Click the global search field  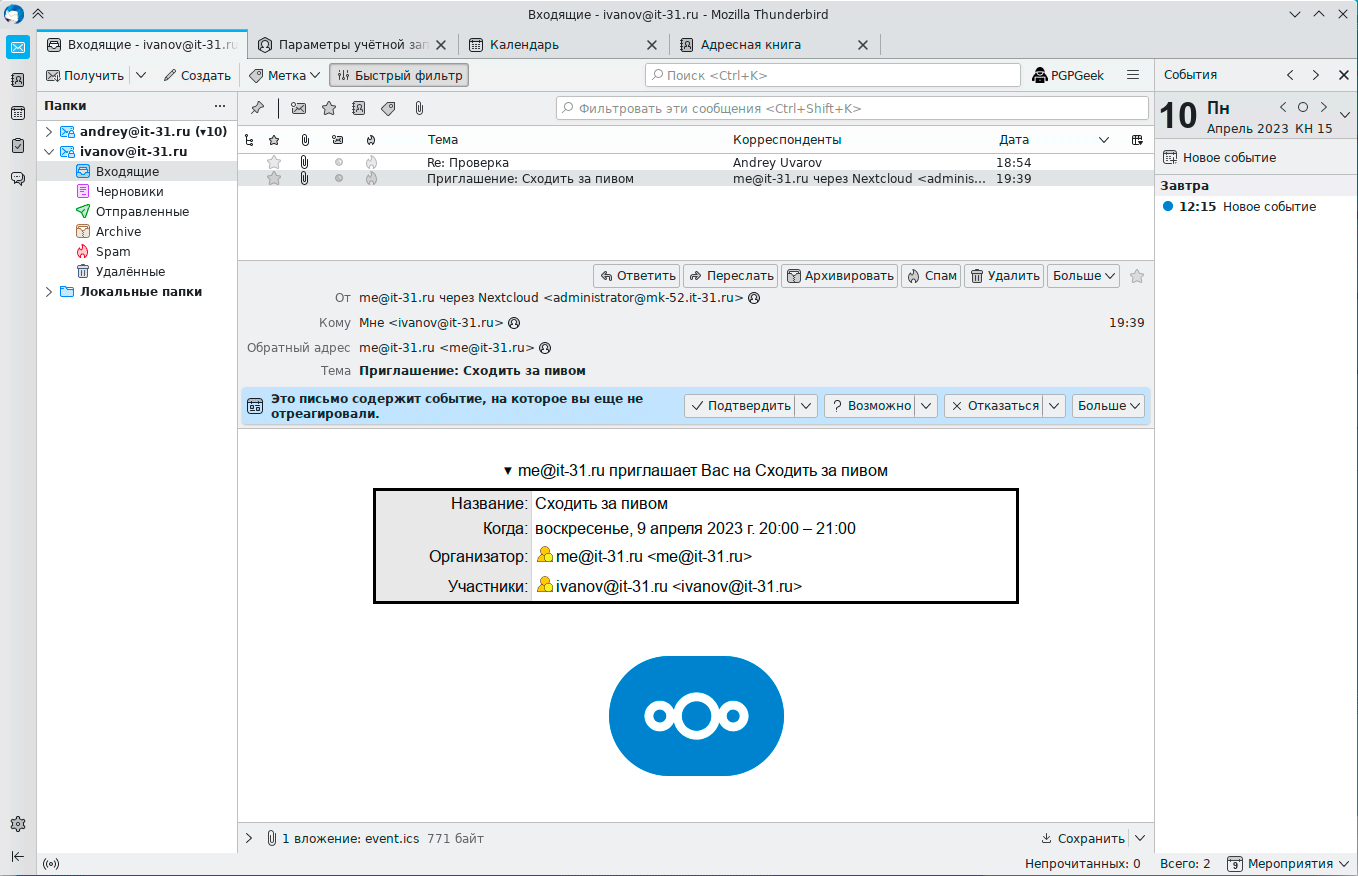(x=832, y=75)
